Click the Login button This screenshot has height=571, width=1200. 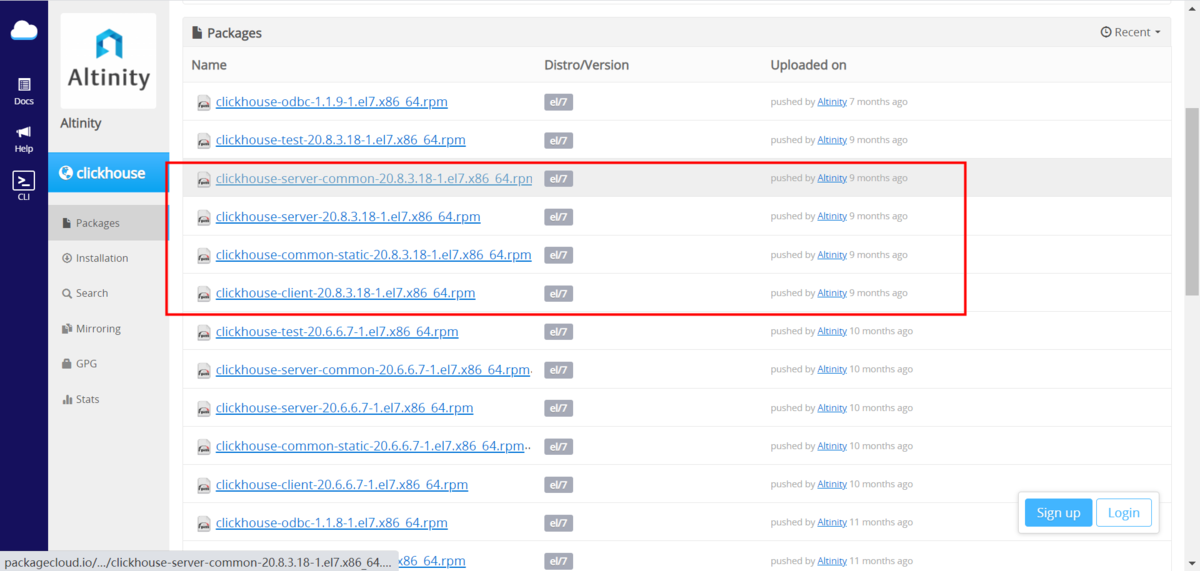coord(1124,513)
